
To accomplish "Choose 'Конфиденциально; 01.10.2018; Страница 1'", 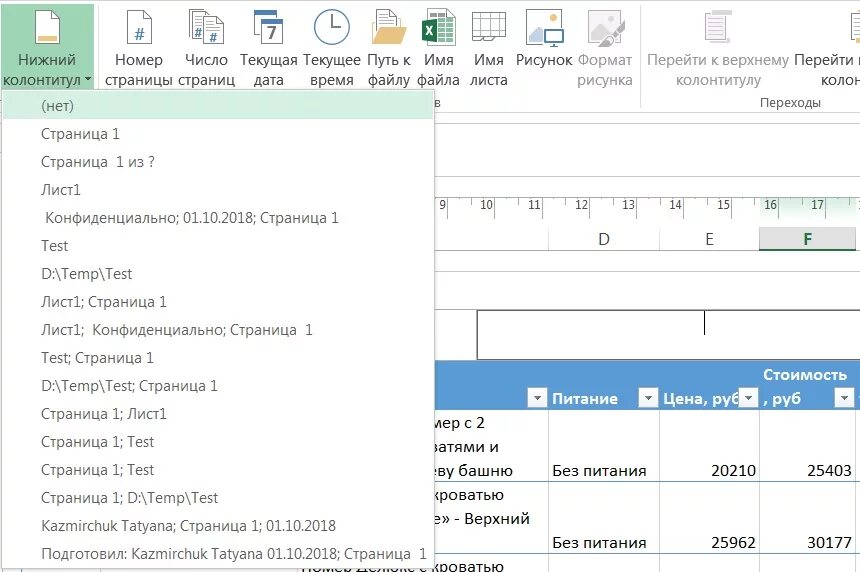I will pyautogui.click(x=218, y=218).
